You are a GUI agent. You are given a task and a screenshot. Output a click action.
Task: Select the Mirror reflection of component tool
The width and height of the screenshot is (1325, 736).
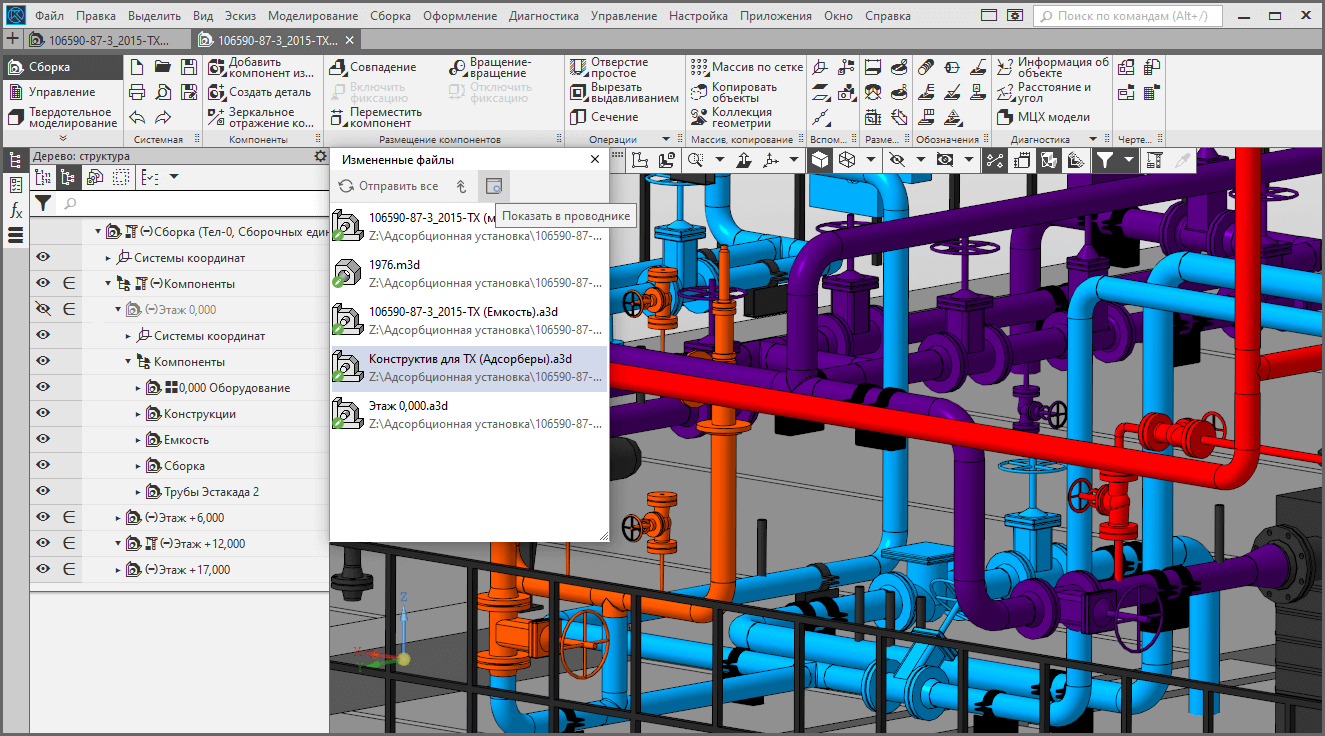click(x=217, y=117)
